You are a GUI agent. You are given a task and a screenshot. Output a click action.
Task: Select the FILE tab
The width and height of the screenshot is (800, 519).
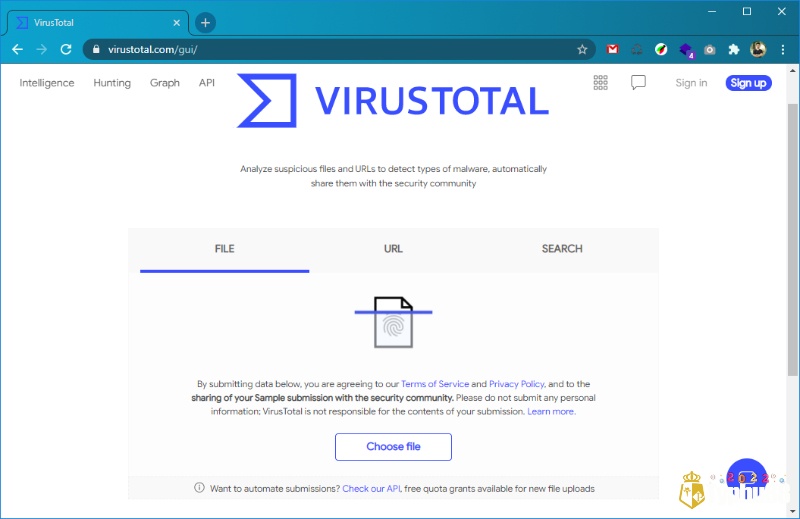pos(224,249)
